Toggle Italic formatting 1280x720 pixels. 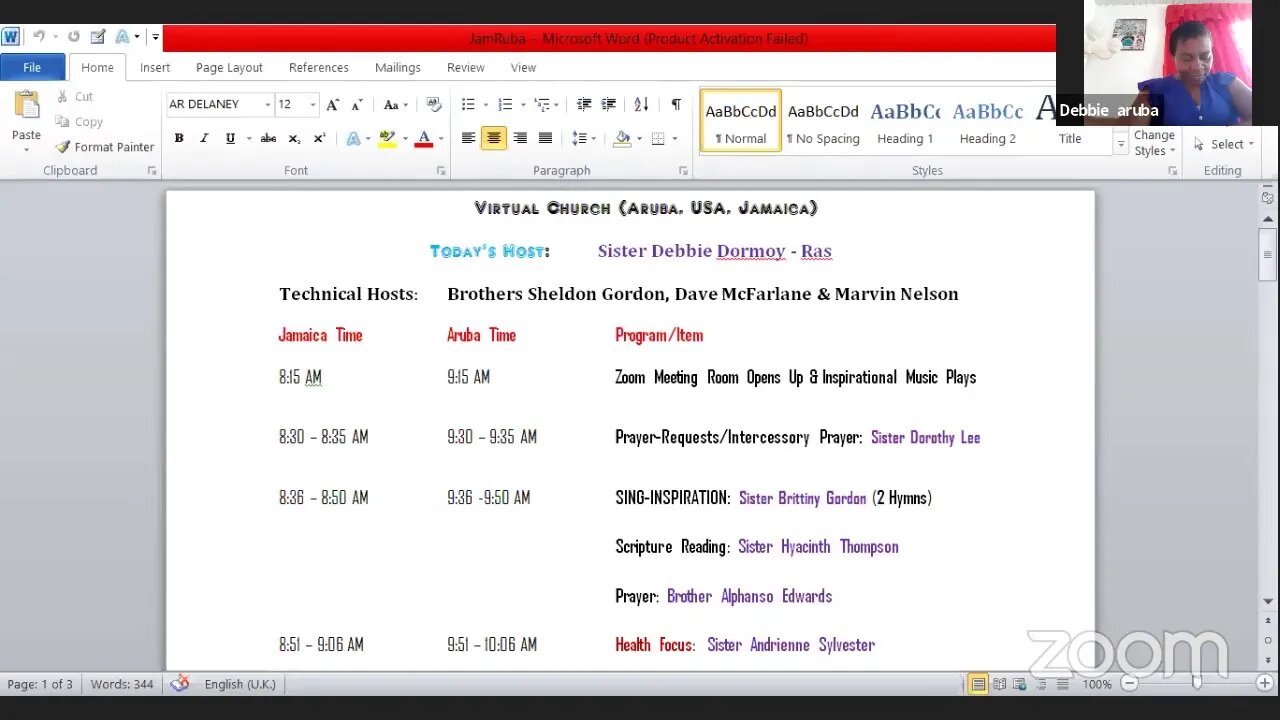click(x=204, y=138)
